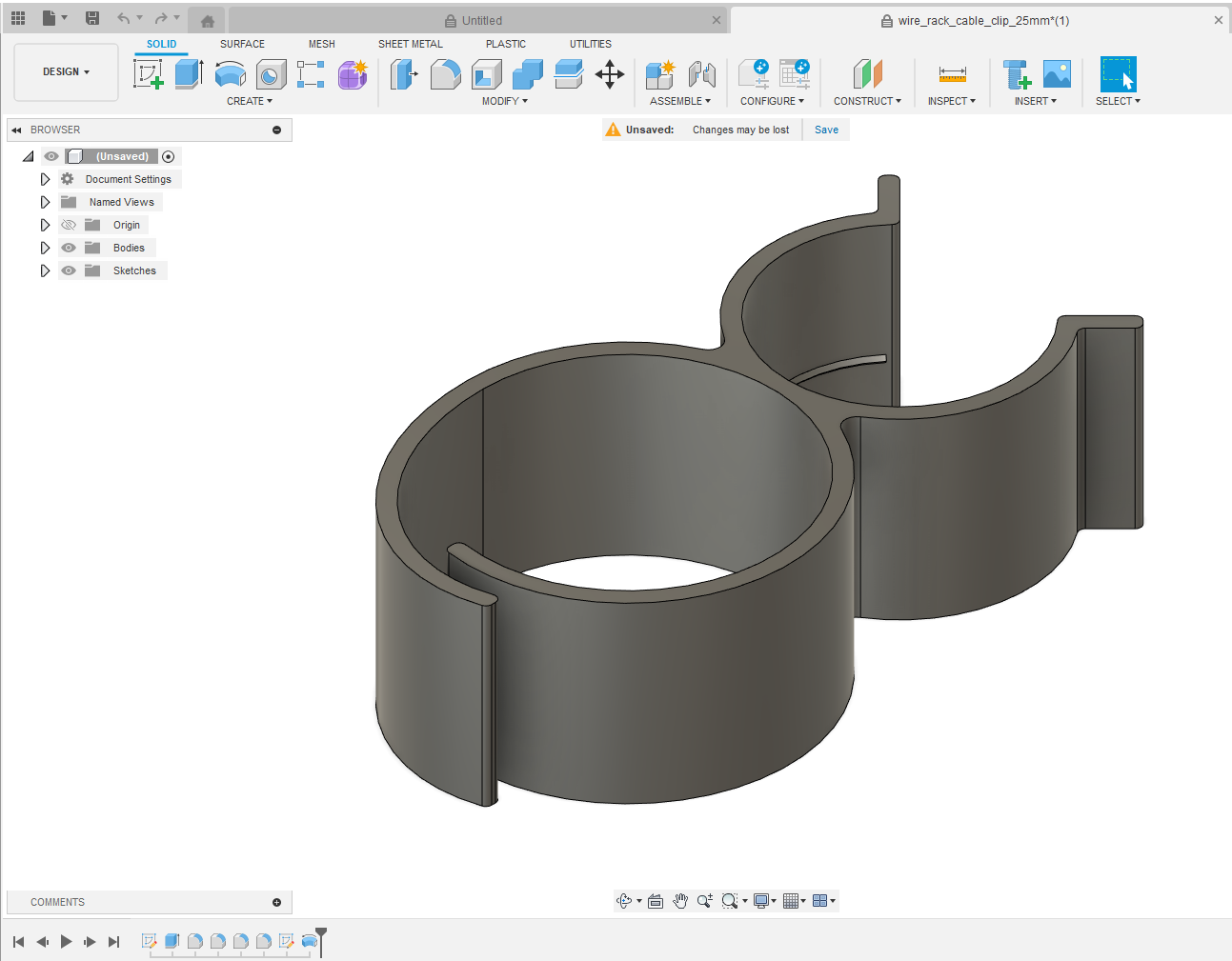The image size is (1232, 961).
Task: Expand Document Settings node
Action: (x=45, y=179)
